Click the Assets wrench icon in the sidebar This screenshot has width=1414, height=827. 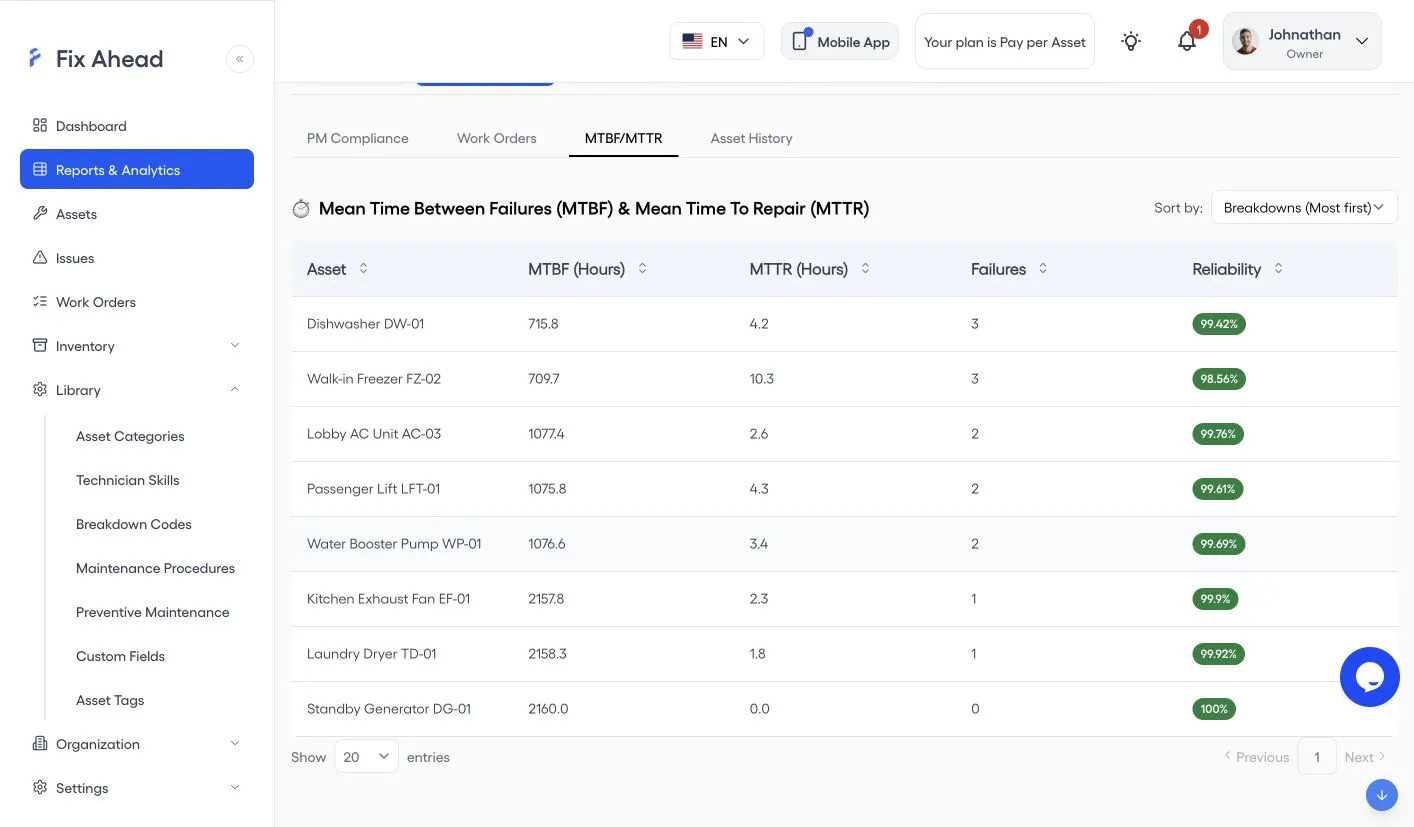click(x=40, y=214)
